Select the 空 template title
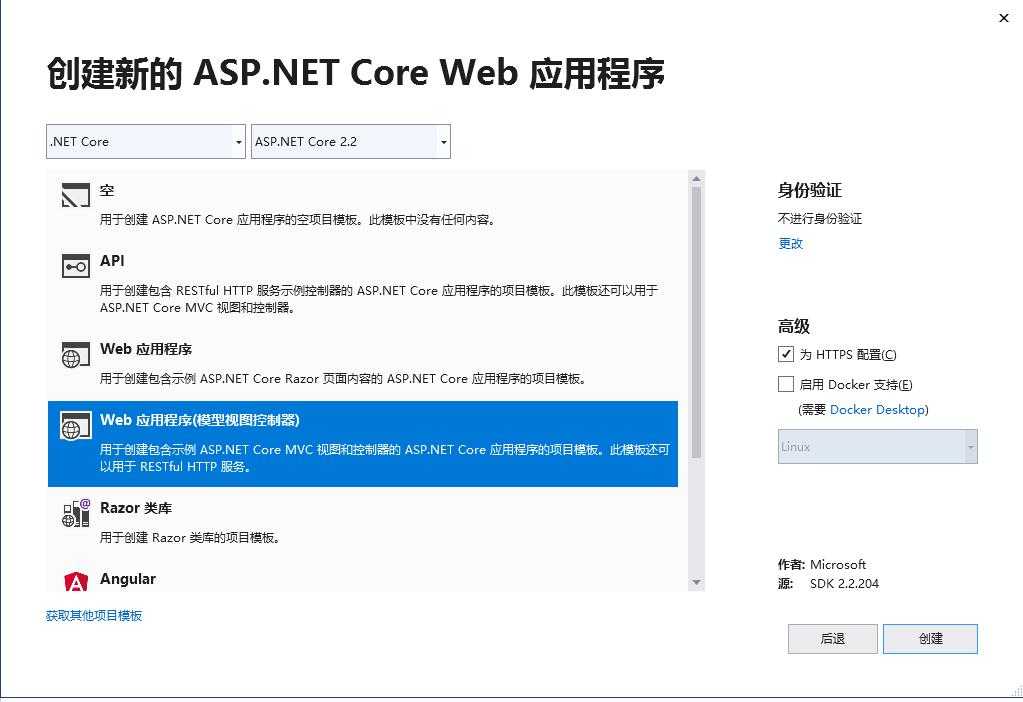Screen dimensions: 1023x702 point(107,190)
